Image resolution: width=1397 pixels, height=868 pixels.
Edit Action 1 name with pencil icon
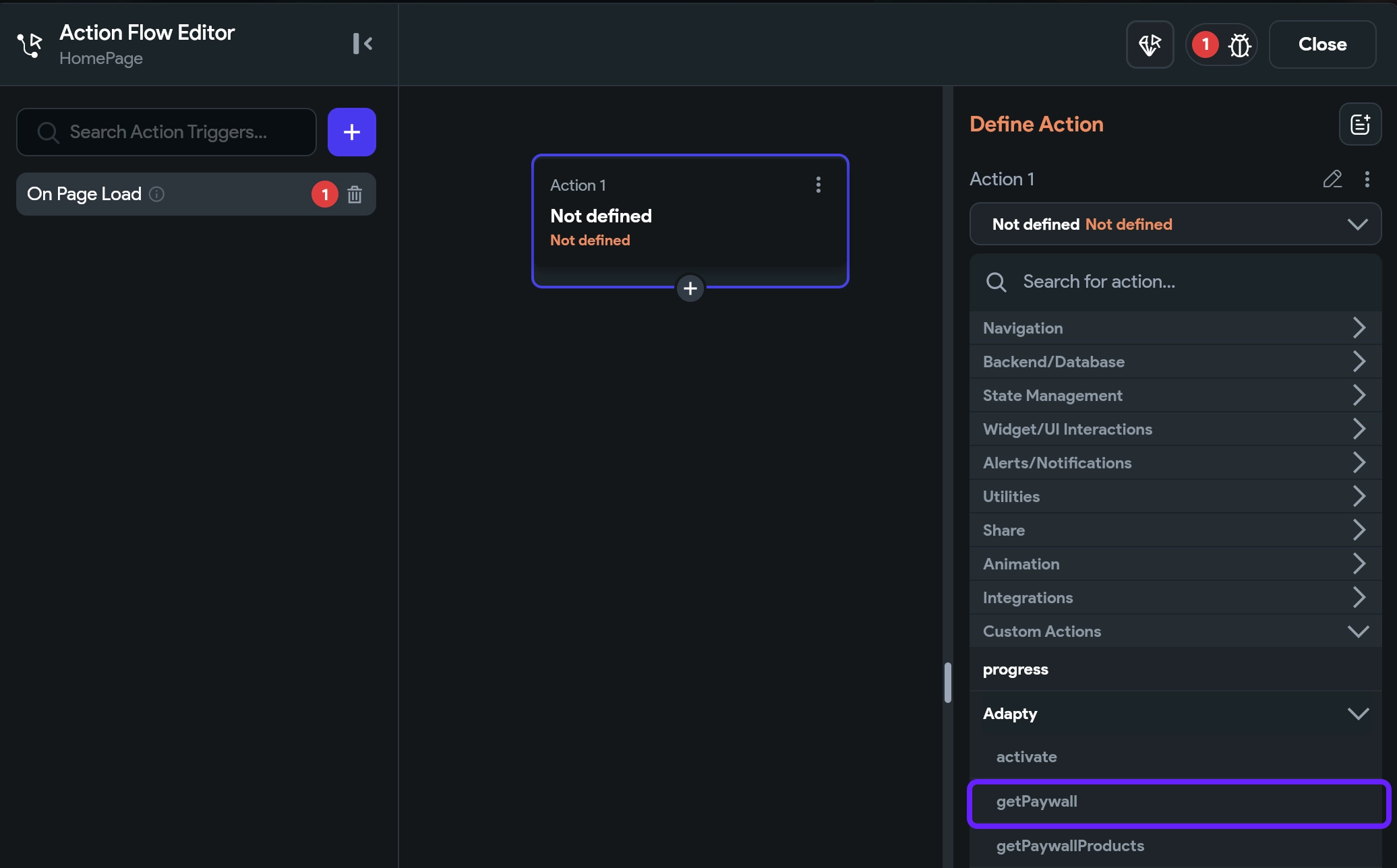[x=1332, y=179]
